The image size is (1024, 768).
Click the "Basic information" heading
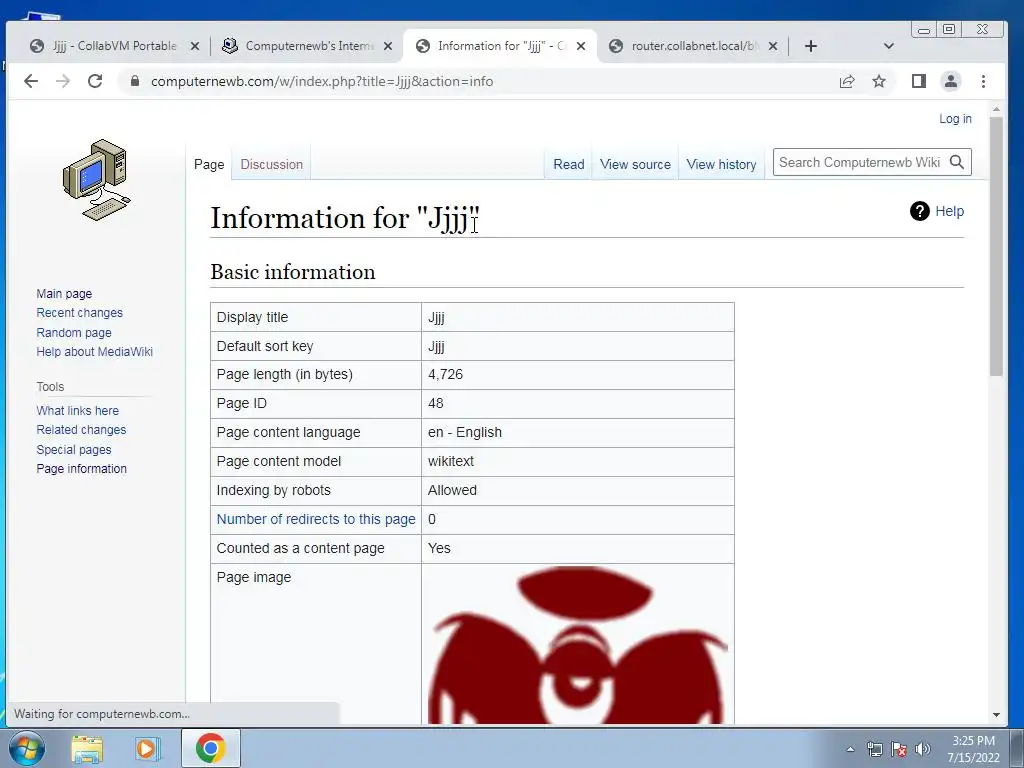coord(293,272)
